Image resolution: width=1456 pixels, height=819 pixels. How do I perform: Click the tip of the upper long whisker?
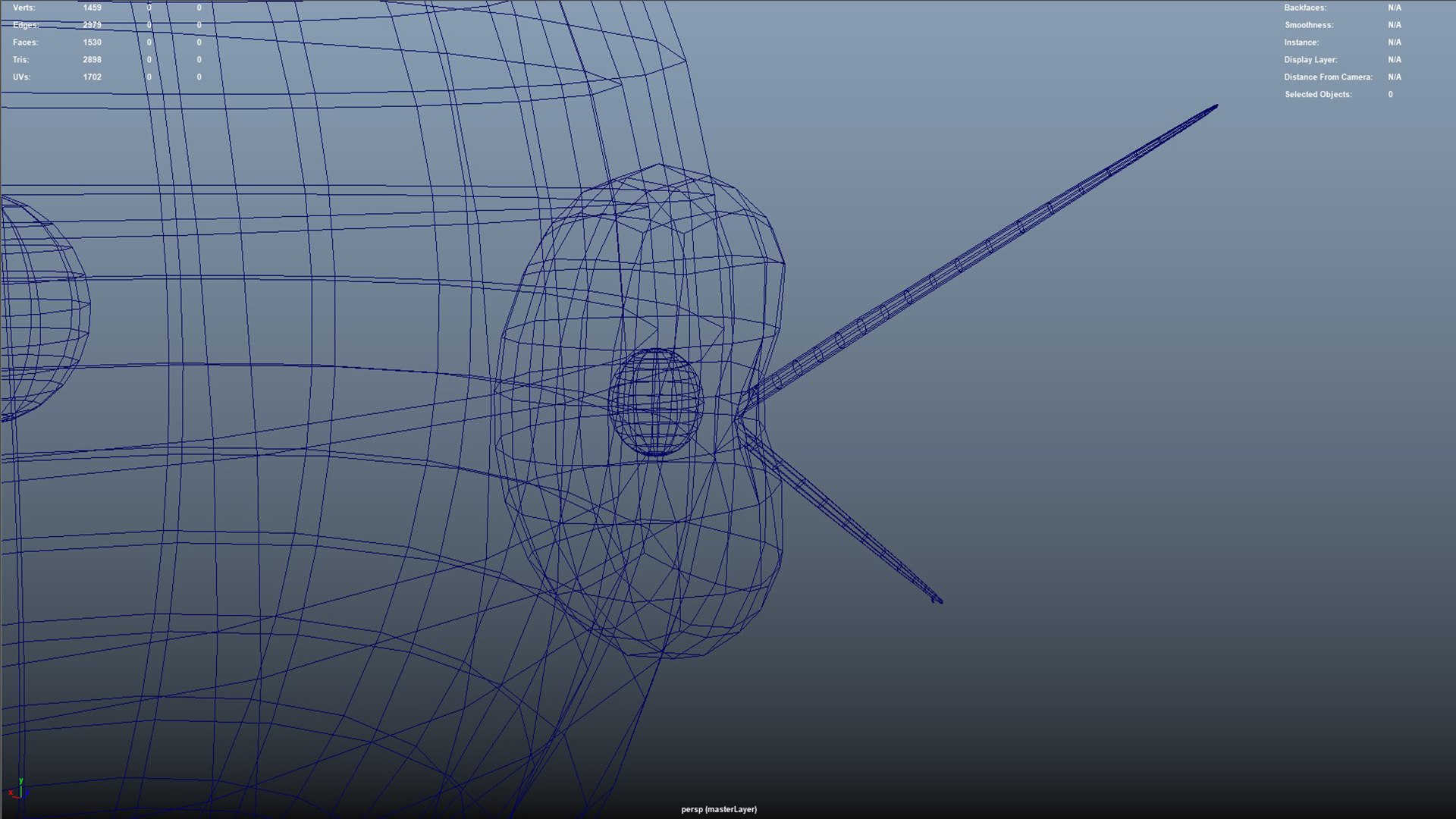(x=1216, y=107)
